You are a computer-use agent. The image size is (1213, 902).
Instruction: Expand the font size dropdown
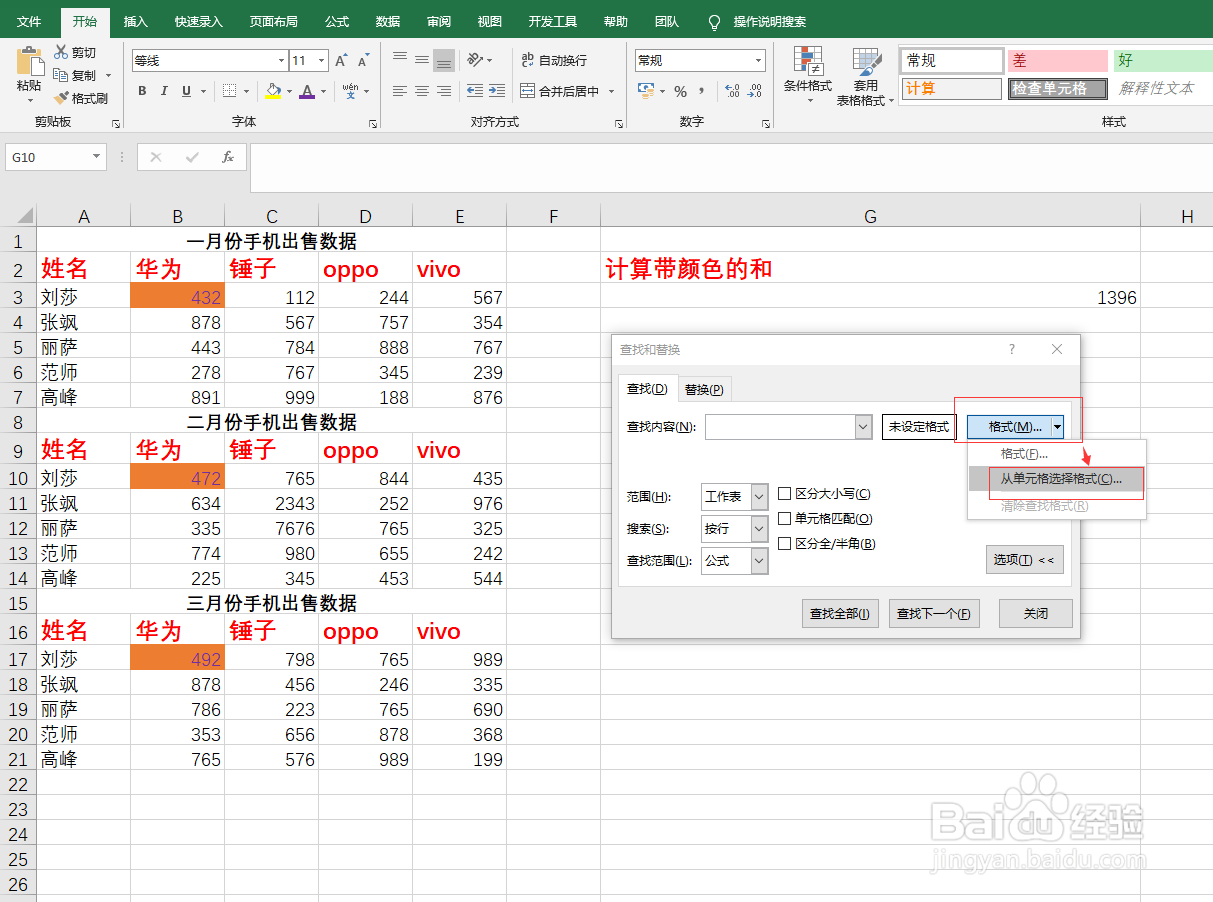coord(323,60)
